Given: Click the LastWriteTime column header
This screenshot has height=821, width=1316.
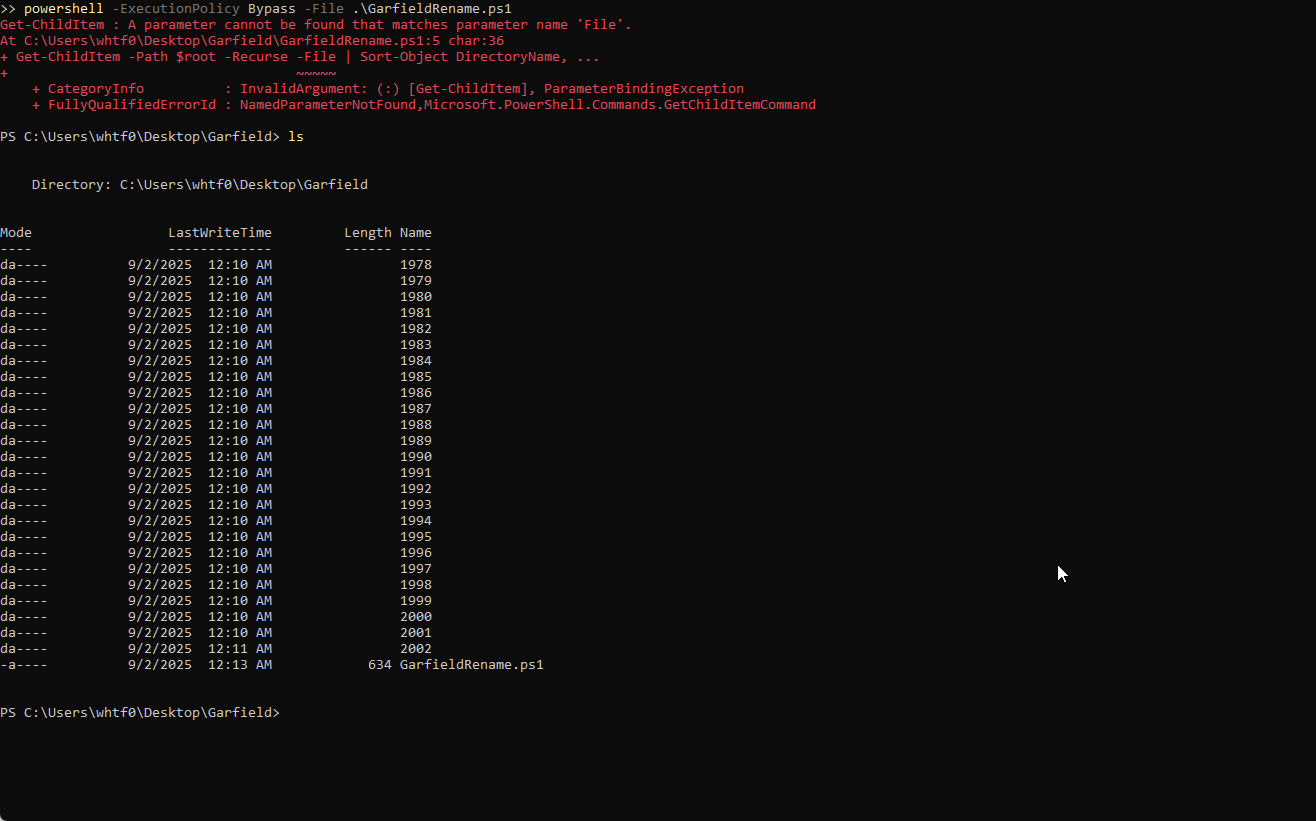Looking at the screenshot, I should [219, 233].
